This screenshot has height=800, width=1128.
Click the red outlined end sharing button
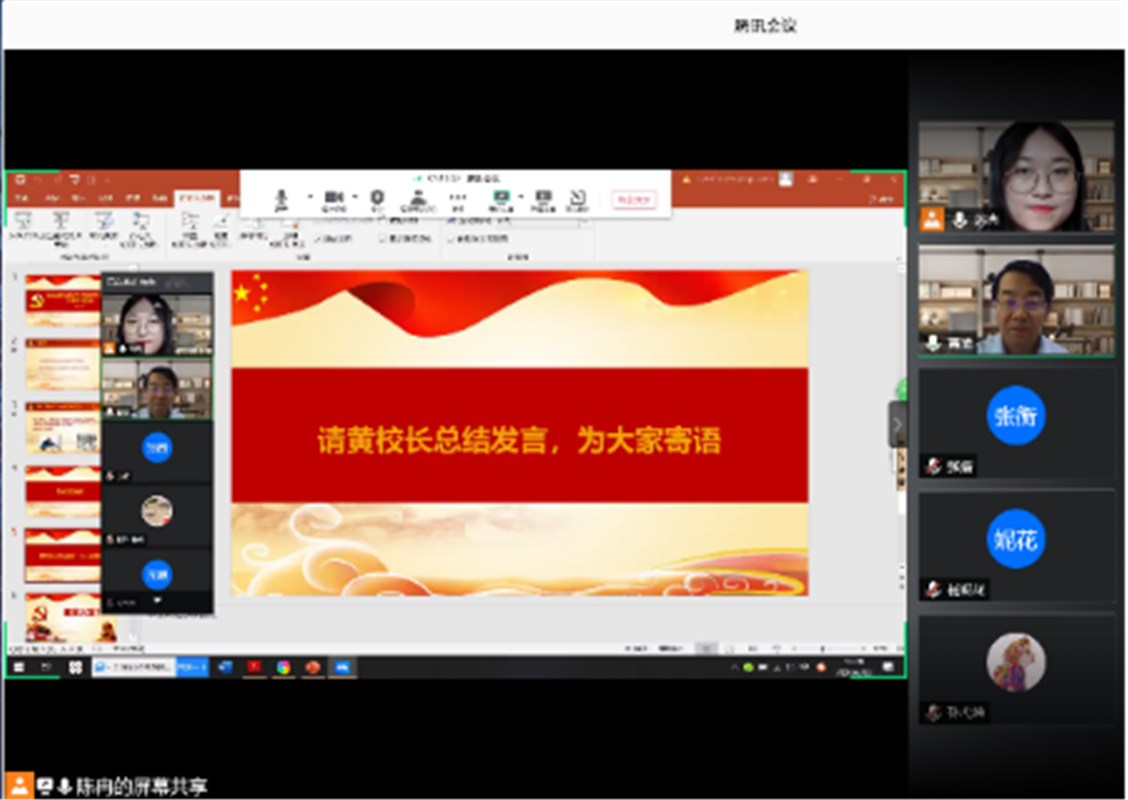click(634, 200)
